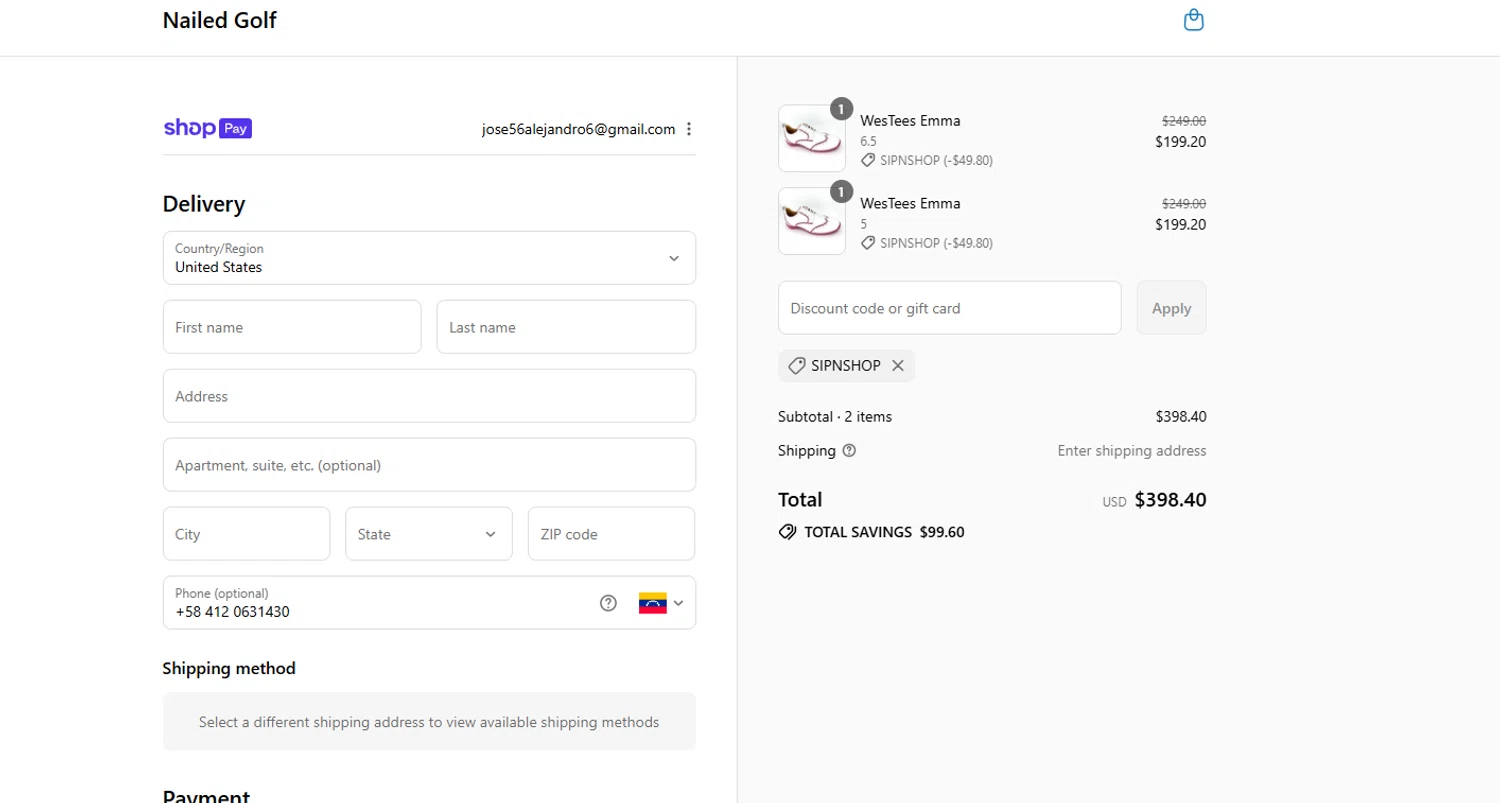Click the Total amount $398.40
The image size is (1500, 803).
1170,500
